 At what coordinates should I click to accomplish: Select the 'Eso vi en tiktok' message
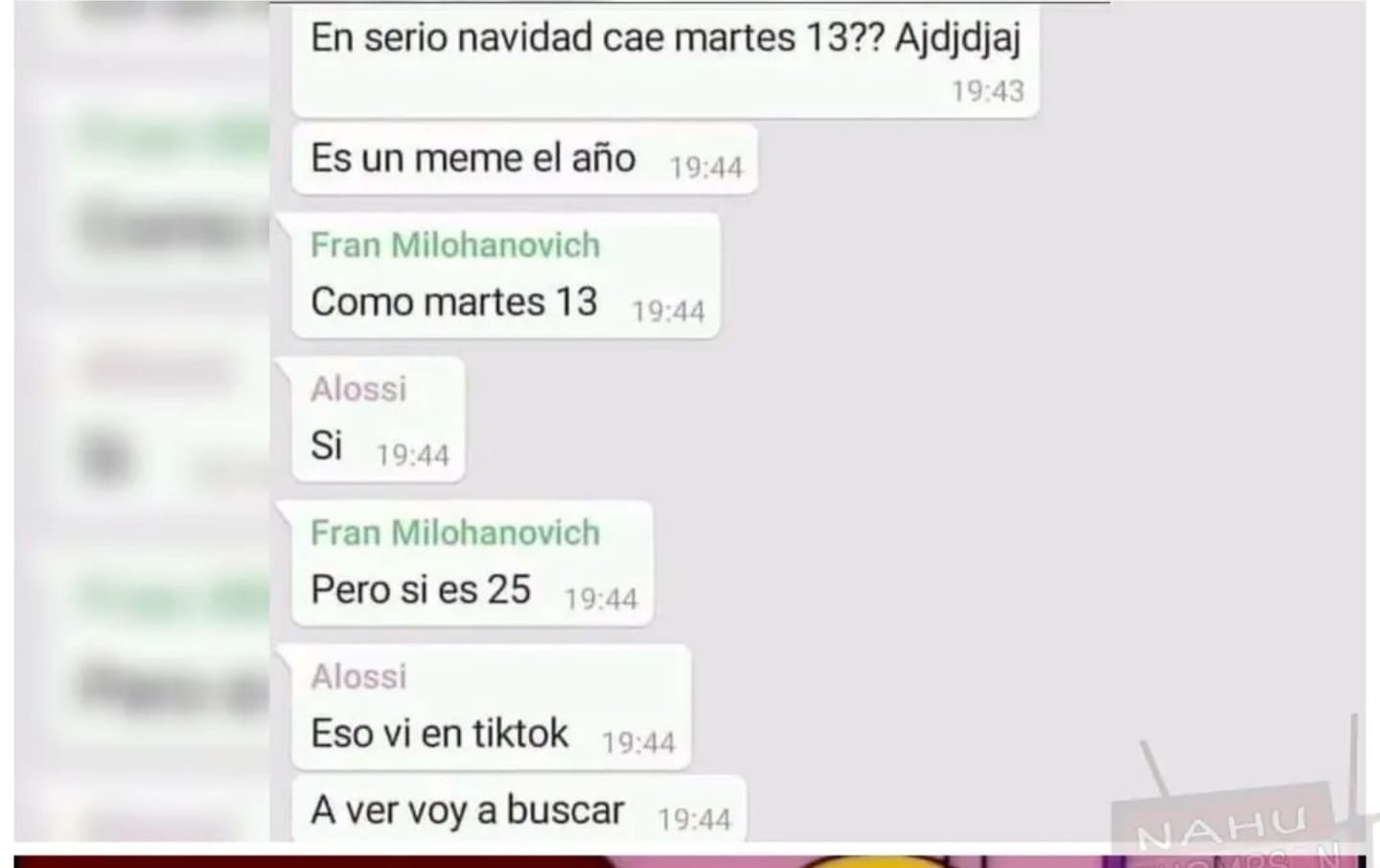click(439, 734)
